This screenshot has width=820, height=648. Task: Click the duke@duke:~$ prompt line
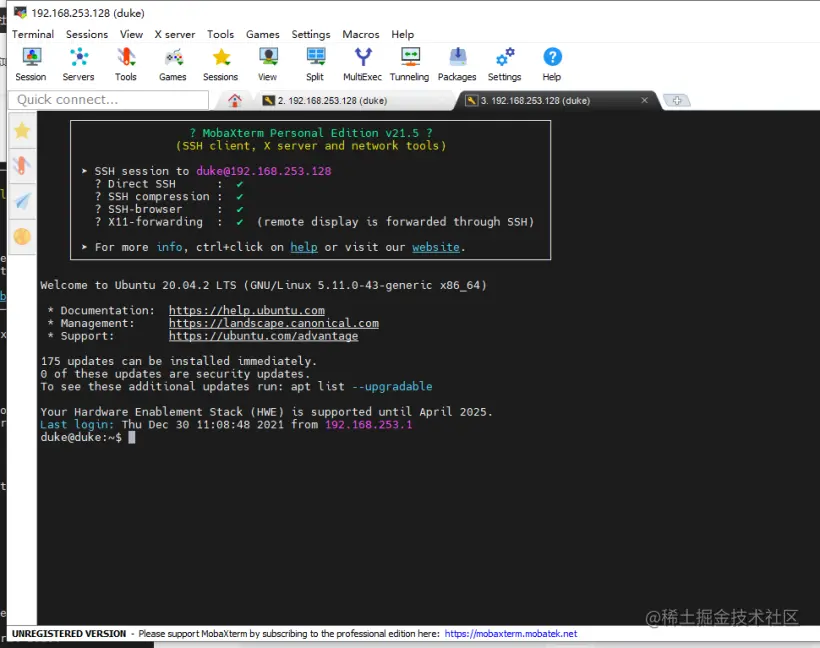pyautogui.click(x=88, y=437)
